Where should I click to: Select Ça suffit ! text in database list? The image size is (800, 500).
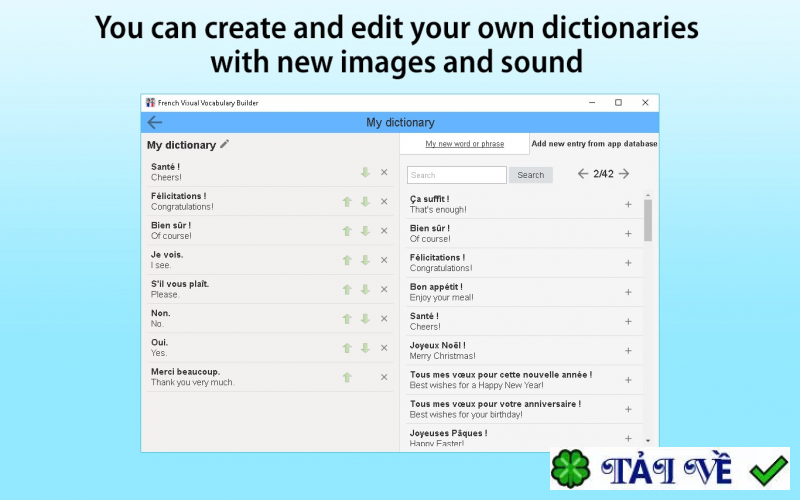point(429,199)
